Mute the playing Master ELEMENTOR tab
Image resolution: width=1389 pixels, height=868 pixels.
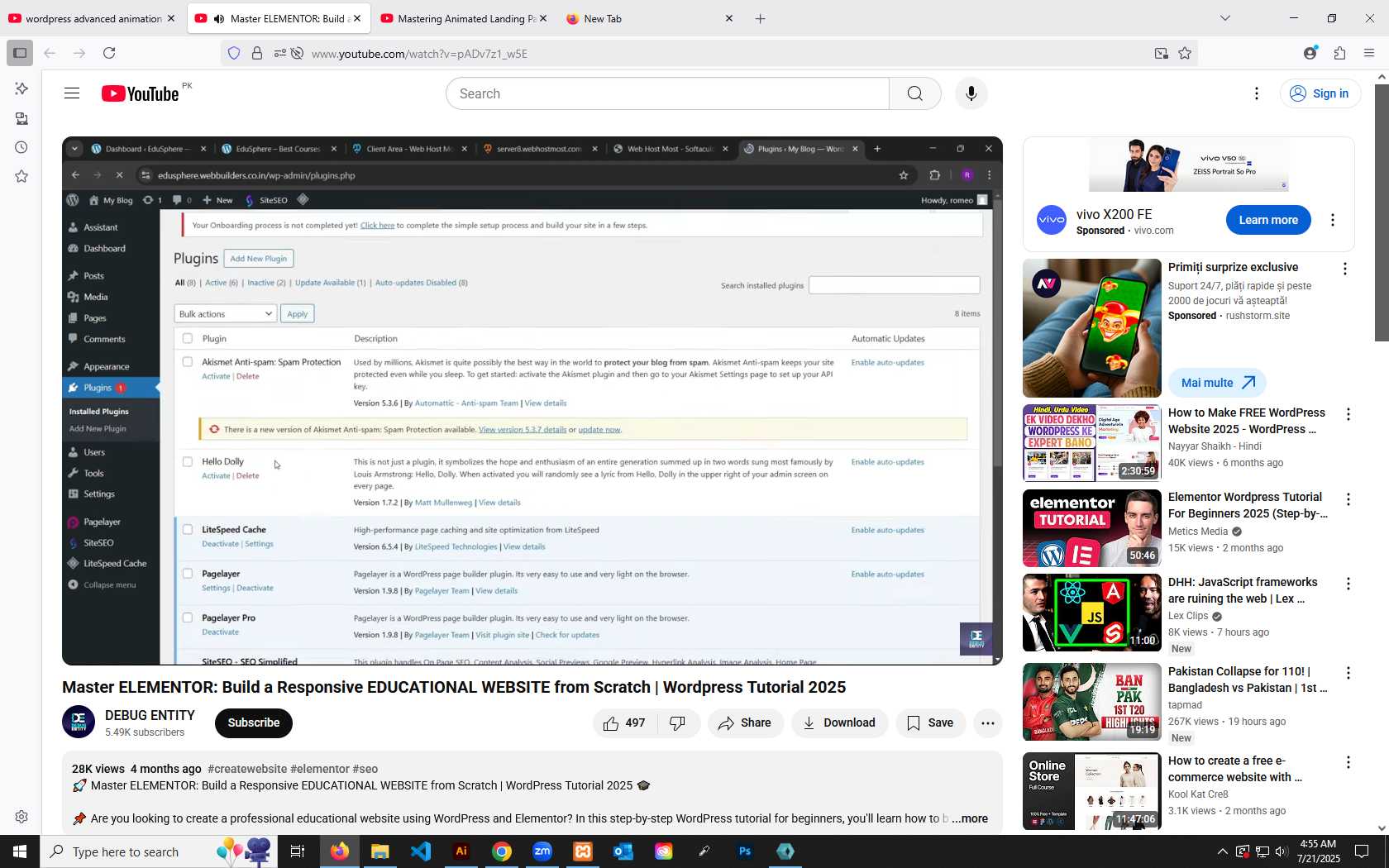(x=219, y=18)
